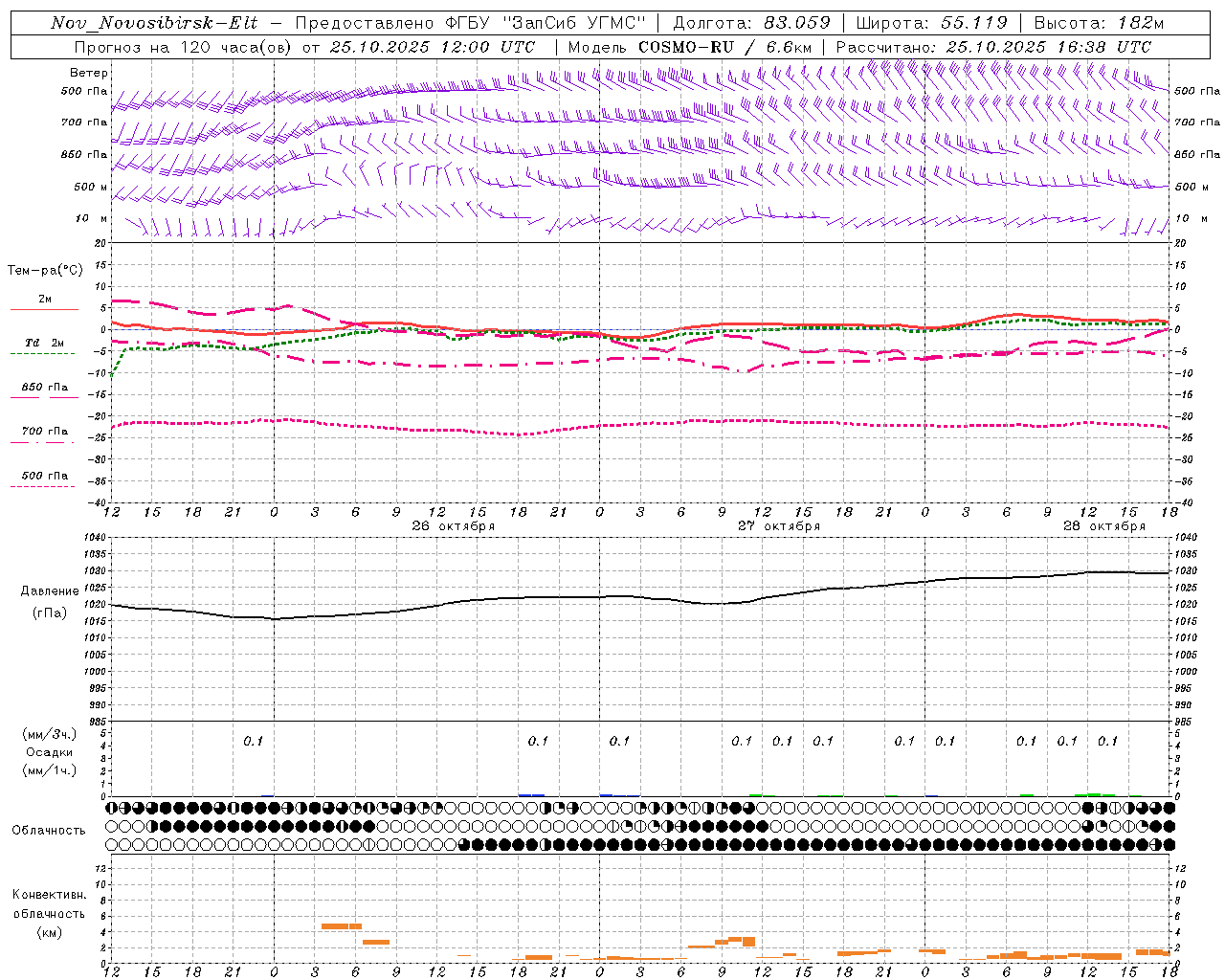Click the forecast text Прогноз на 120 часа(ов)
The width and height of the screenshot is (1225, 980).
[x=183, y=47]
